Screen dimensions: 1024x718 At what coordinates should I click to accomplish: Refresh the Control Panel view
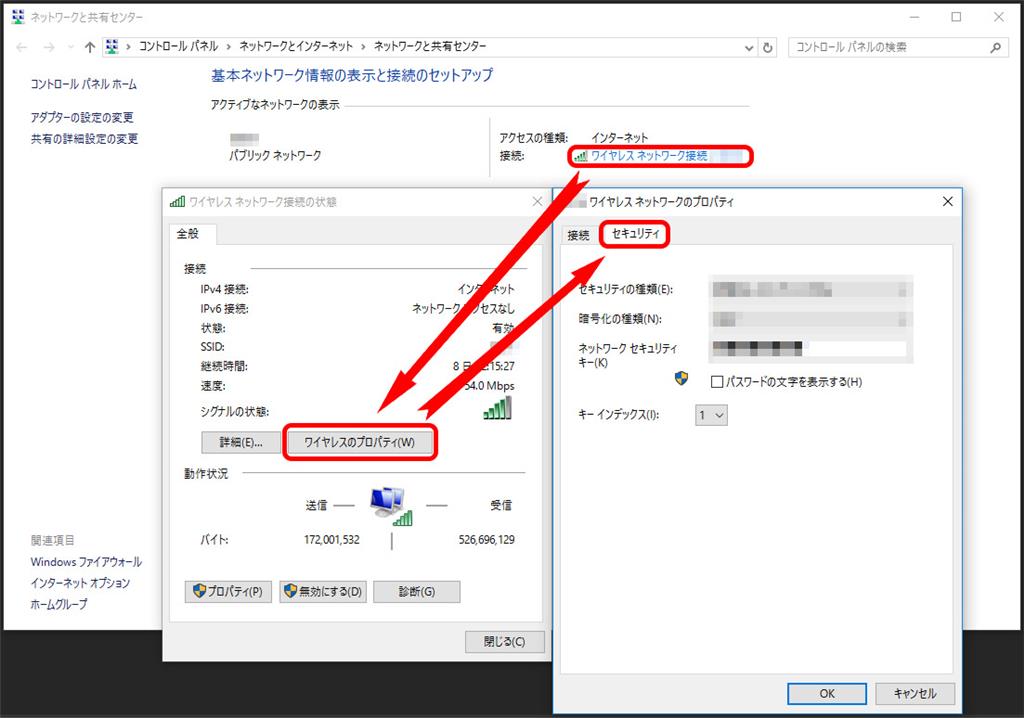pos(768,47)
